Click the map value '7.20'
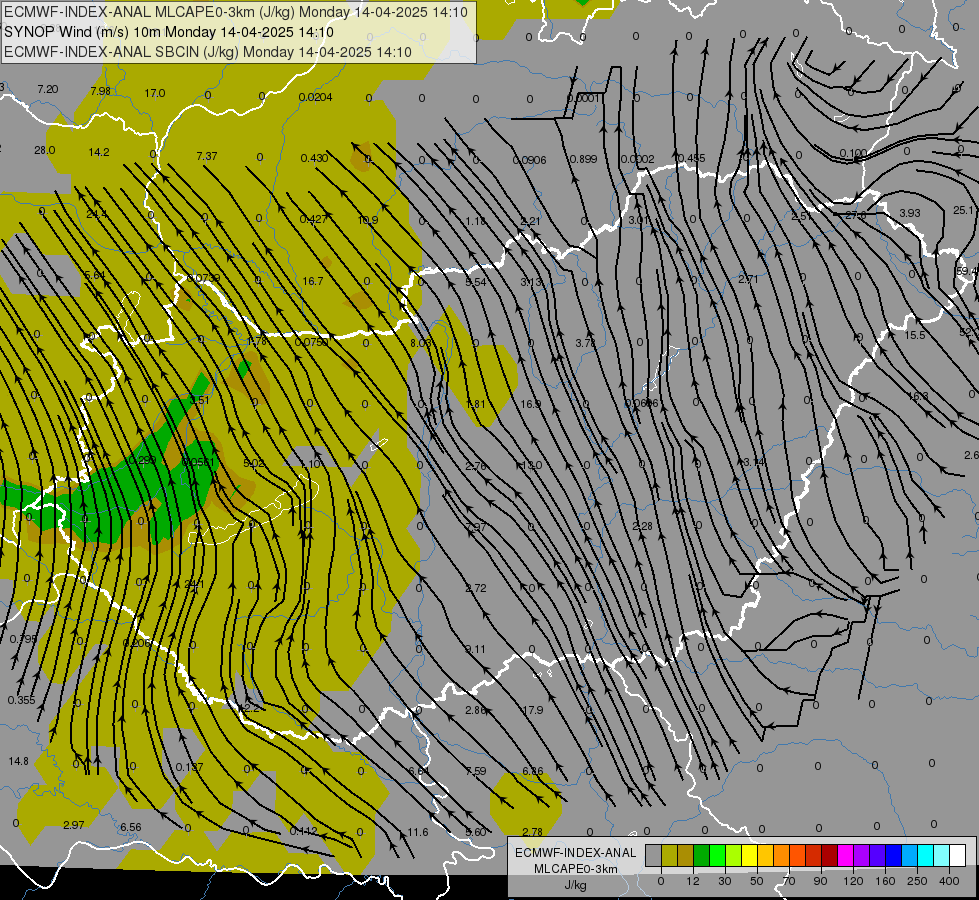Screen dimensions: 979x900 click(x=47, y=89)
